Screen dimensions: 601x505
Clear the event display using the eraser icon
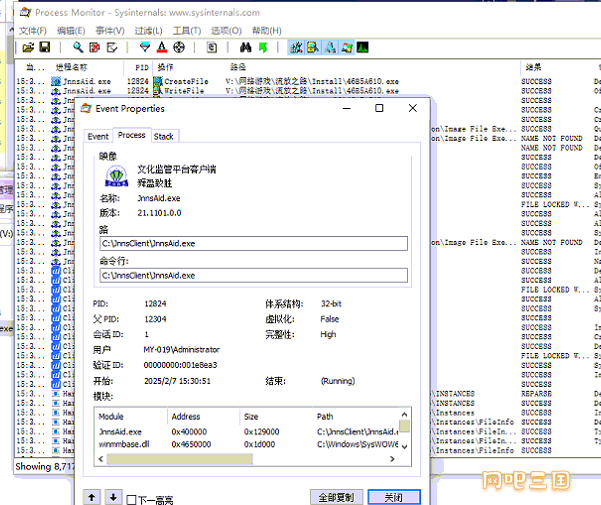click(x=112, y=48)
